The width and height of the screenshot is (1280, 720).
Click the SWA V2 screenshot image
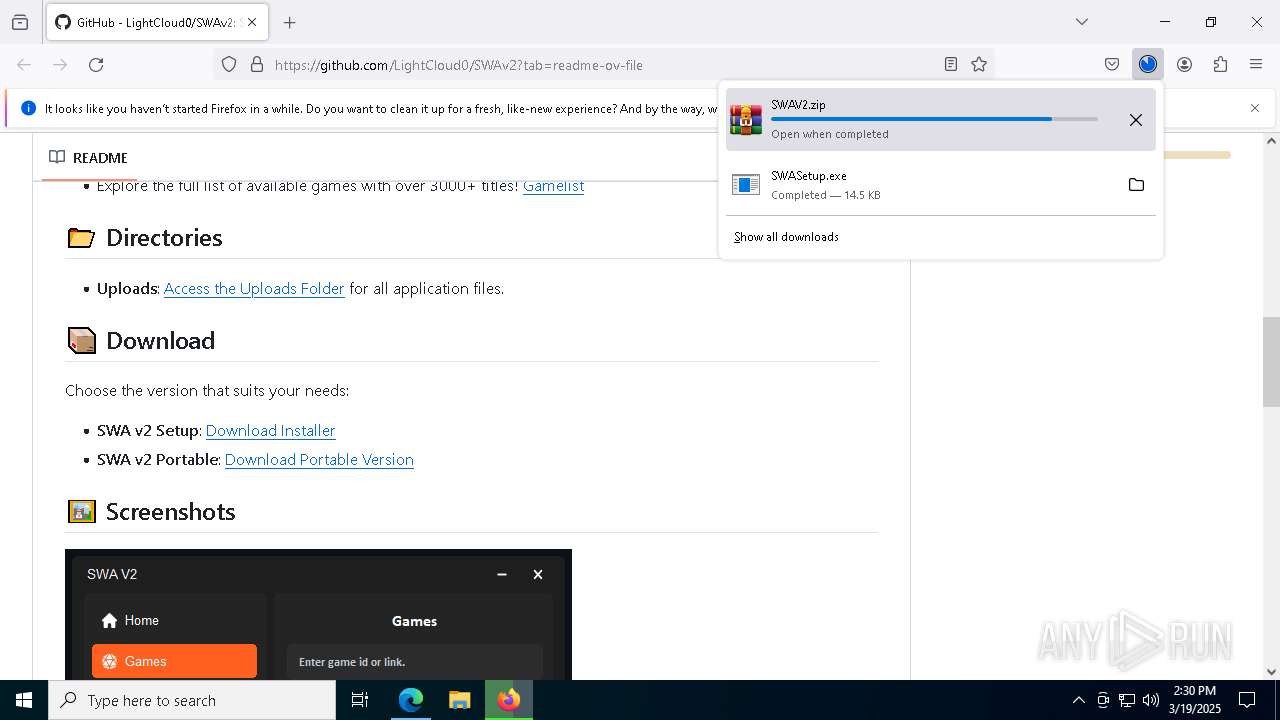tap(318, 614)
